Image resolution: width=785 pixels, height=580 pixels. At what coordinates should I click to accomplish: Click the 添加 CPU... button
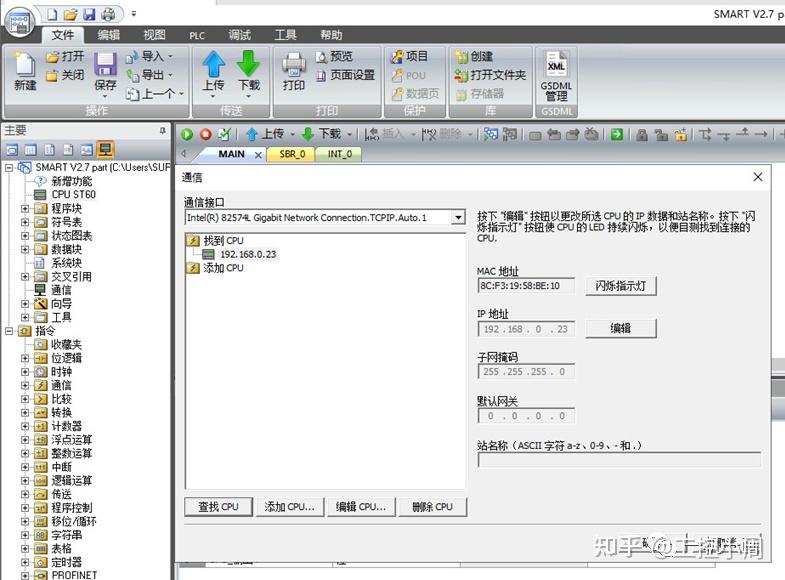(289, 506)
